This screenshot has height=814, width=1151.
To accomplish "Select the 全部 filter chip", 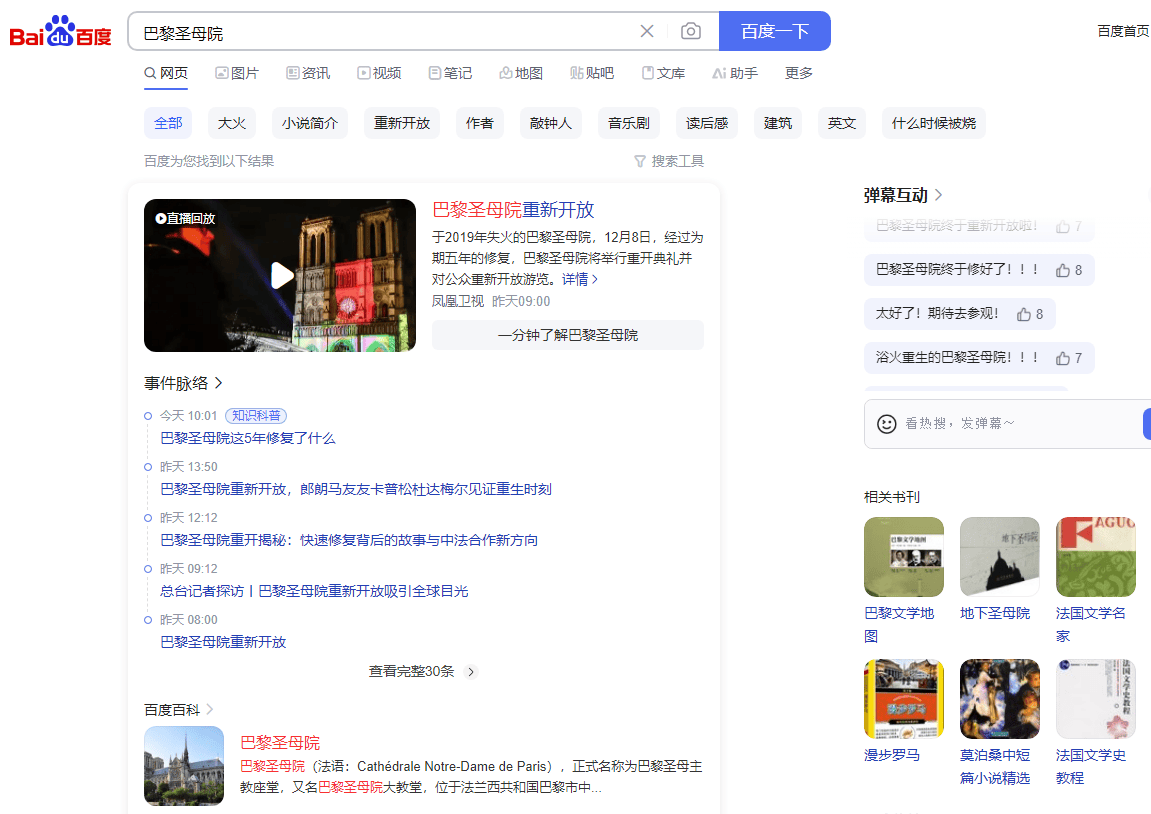I will pyautogui.click(x=168, y=123).
